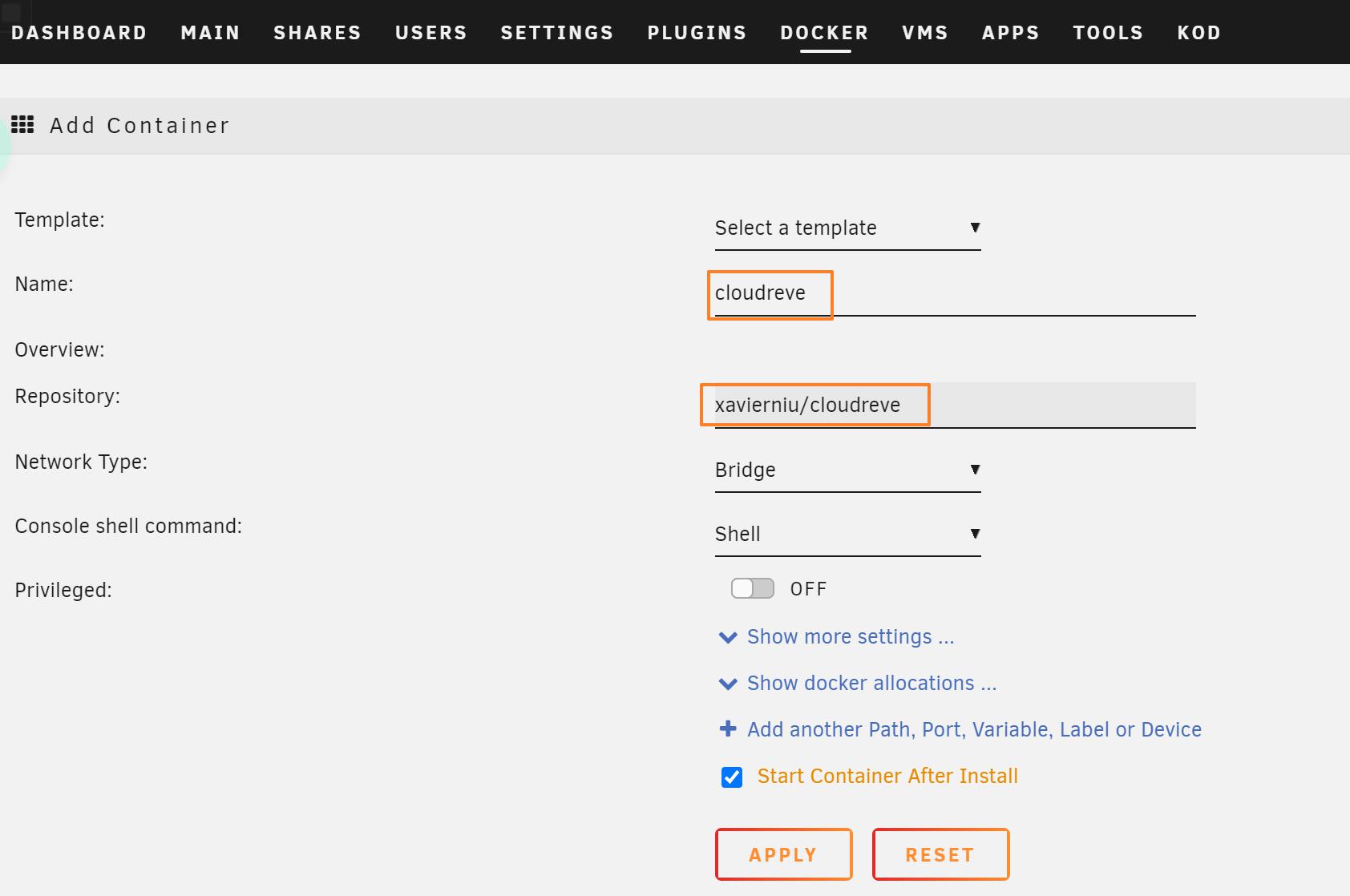The width and height of the screenshot is (1350, 896).
Task: Switch to the Plugins tab
Action: (x=697, y=33)
